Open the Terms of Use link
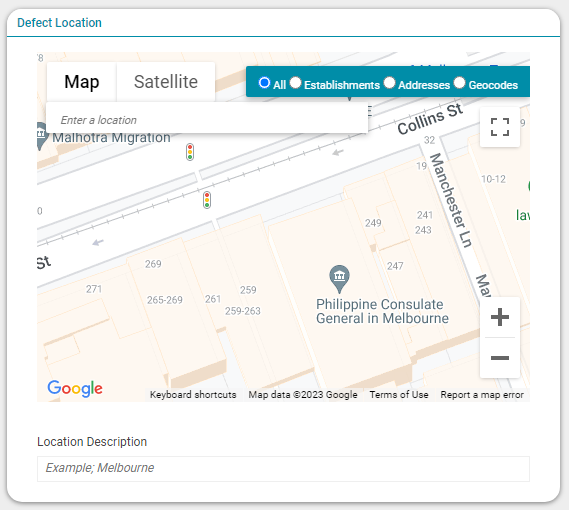The width and height of the screenshot is (569, 510). click(399, 395)
